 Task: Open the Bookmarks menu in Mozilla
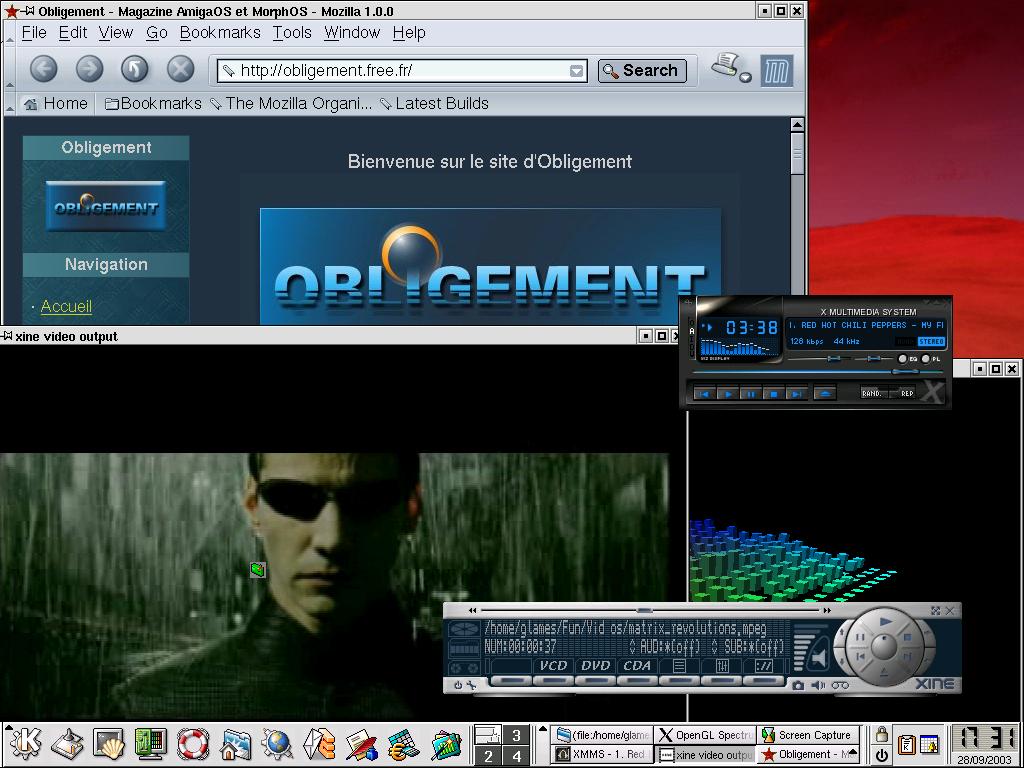click(220, 33)
